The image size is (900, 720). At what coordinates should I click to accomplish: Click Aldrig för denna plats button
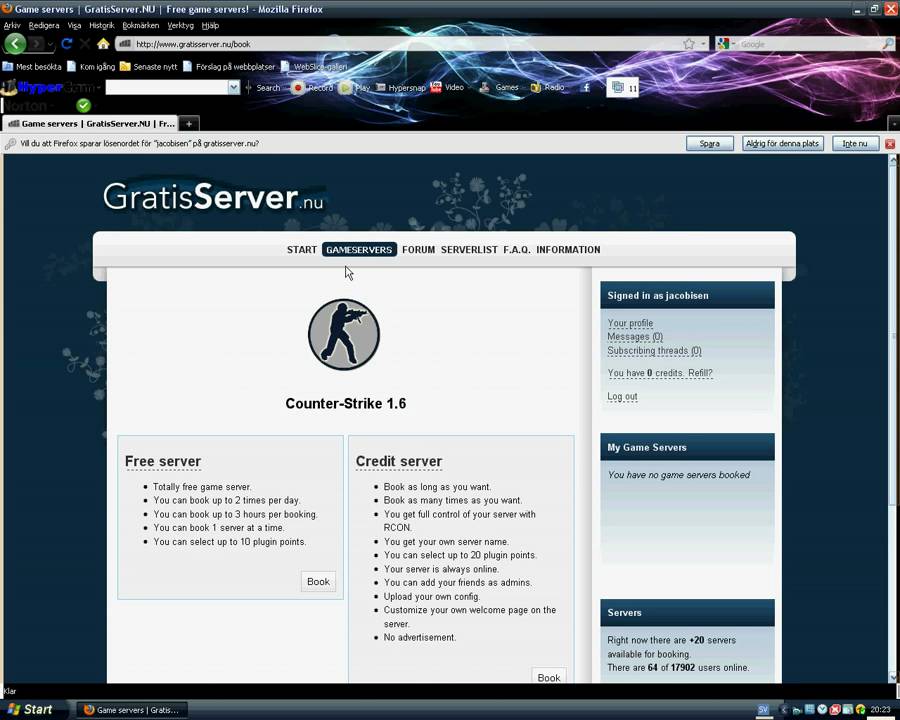point(782,144)
